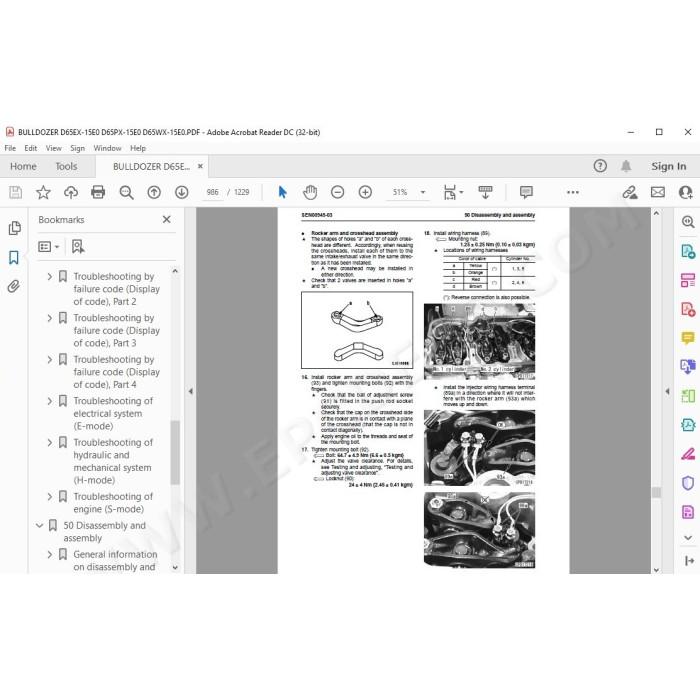The width and height of the screenshot is (700, 700).
Task: Open the yellow Comment tool in right pane
Action: tap(688, 338)
